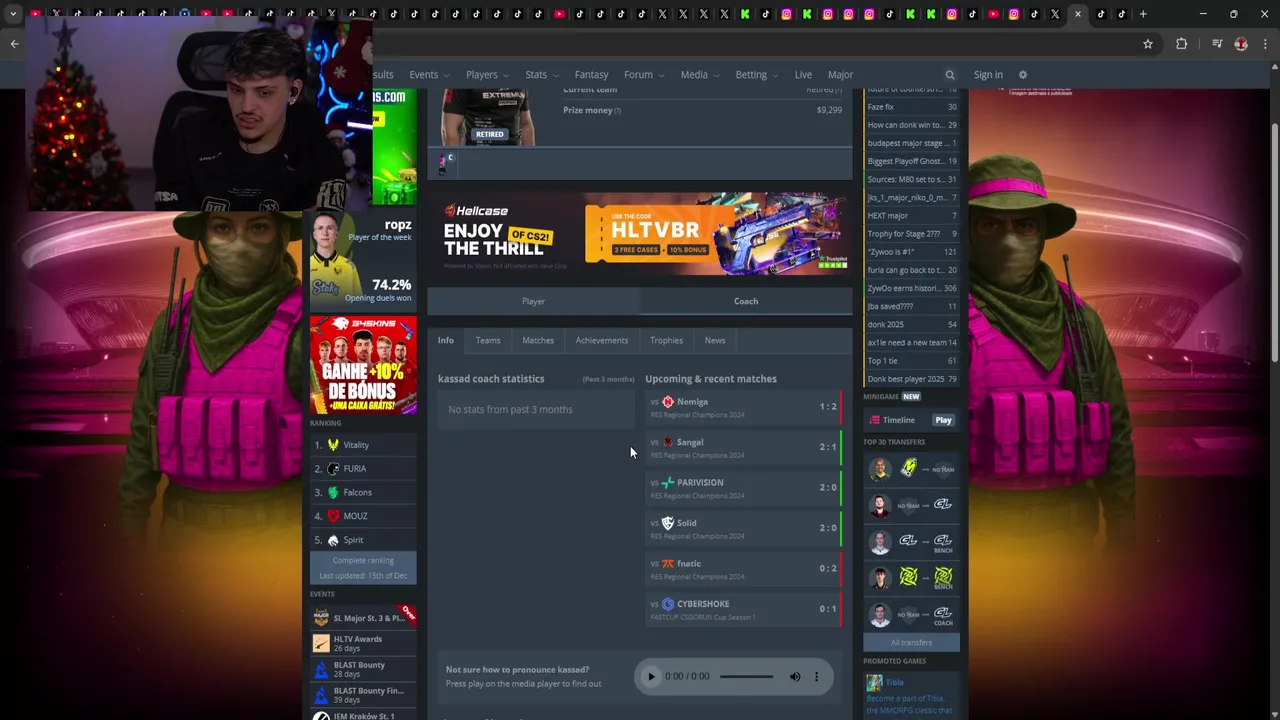Open the new tab plus button
Viewport: 1280px width, 720px height.
(x=1143, y=14)
